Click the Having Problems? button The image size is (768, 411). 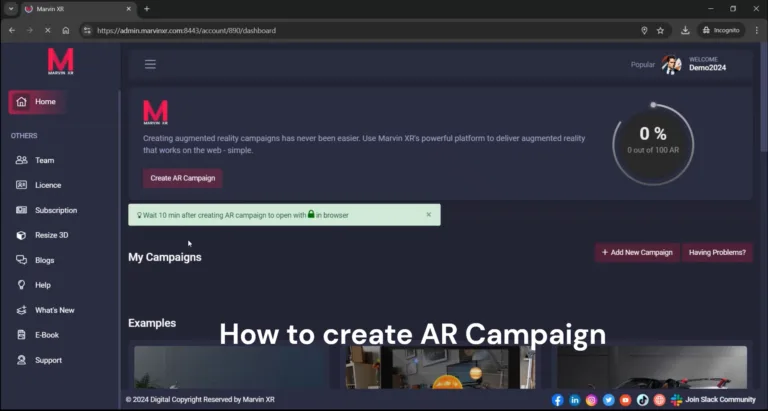click(x=717, y=253)
